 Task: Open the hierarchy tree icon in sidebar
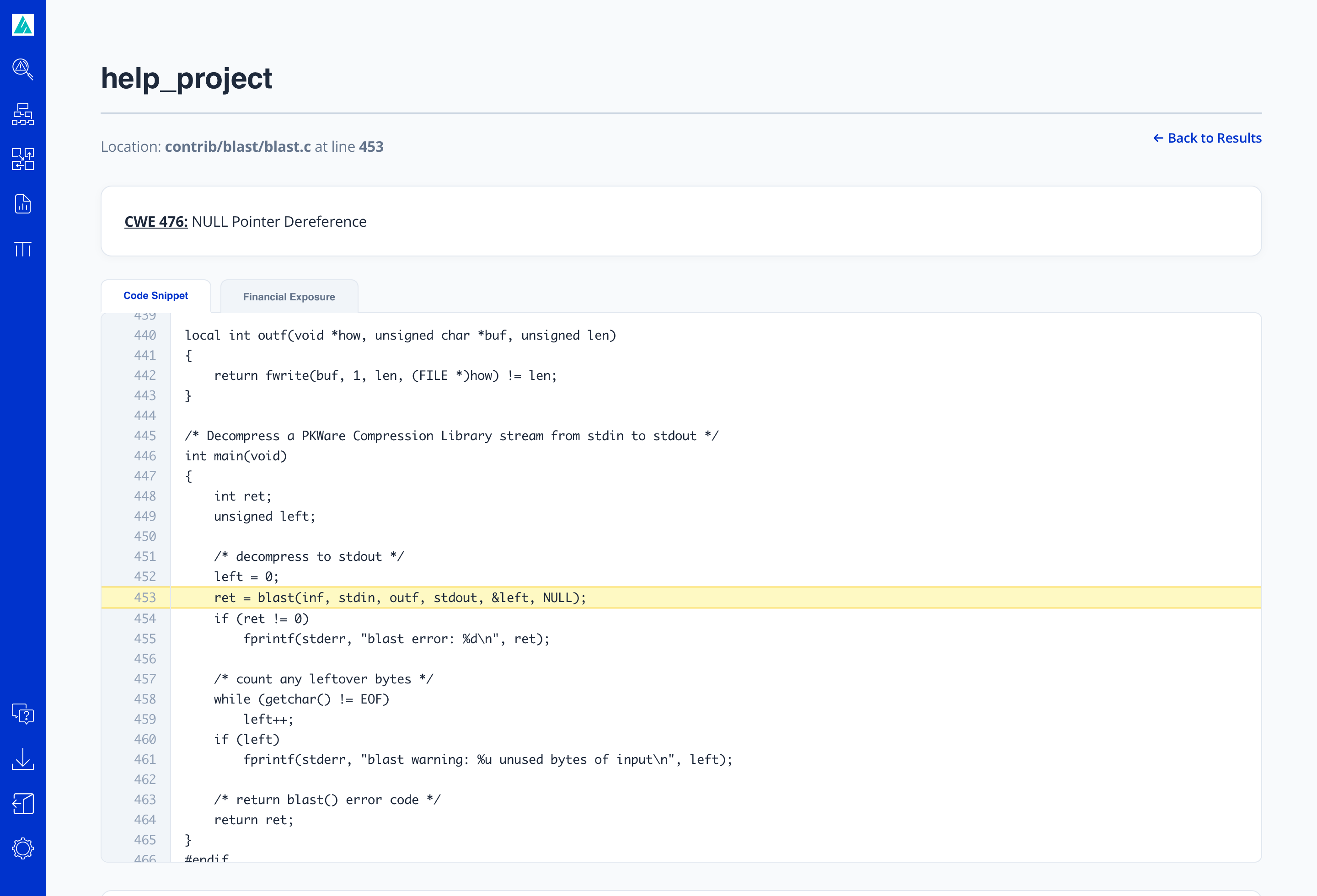23,114
